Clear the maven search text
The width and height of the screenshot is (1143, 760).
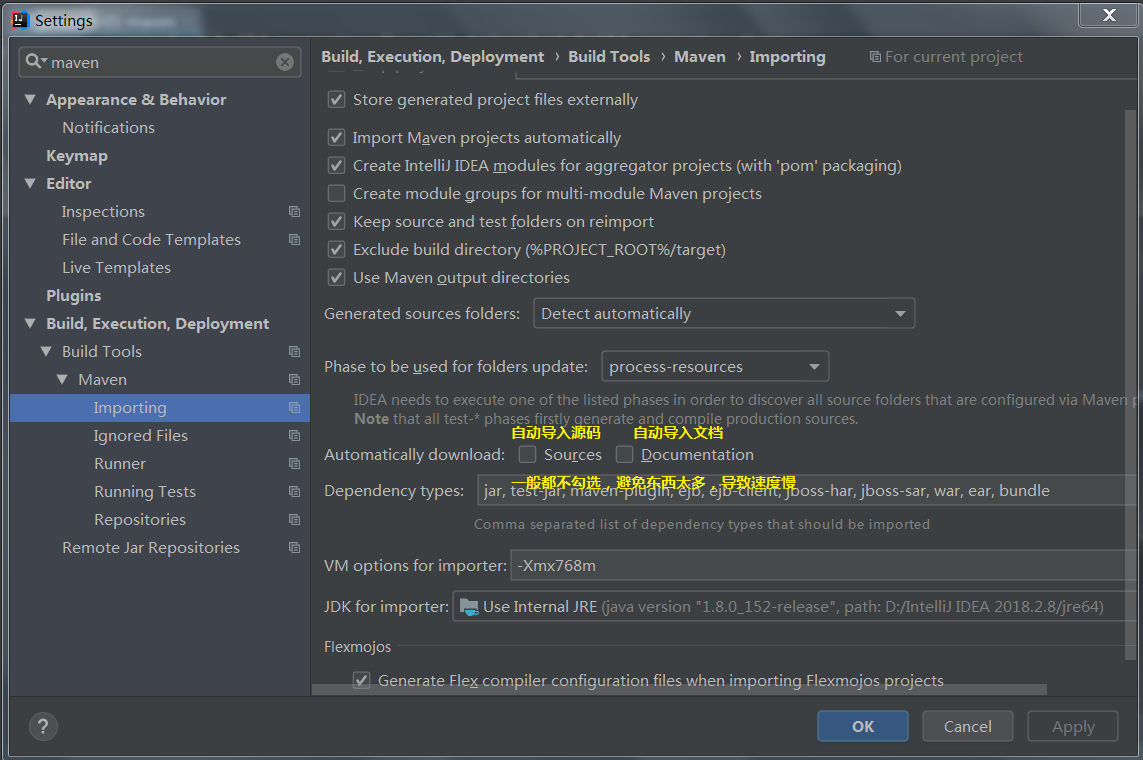285,62
